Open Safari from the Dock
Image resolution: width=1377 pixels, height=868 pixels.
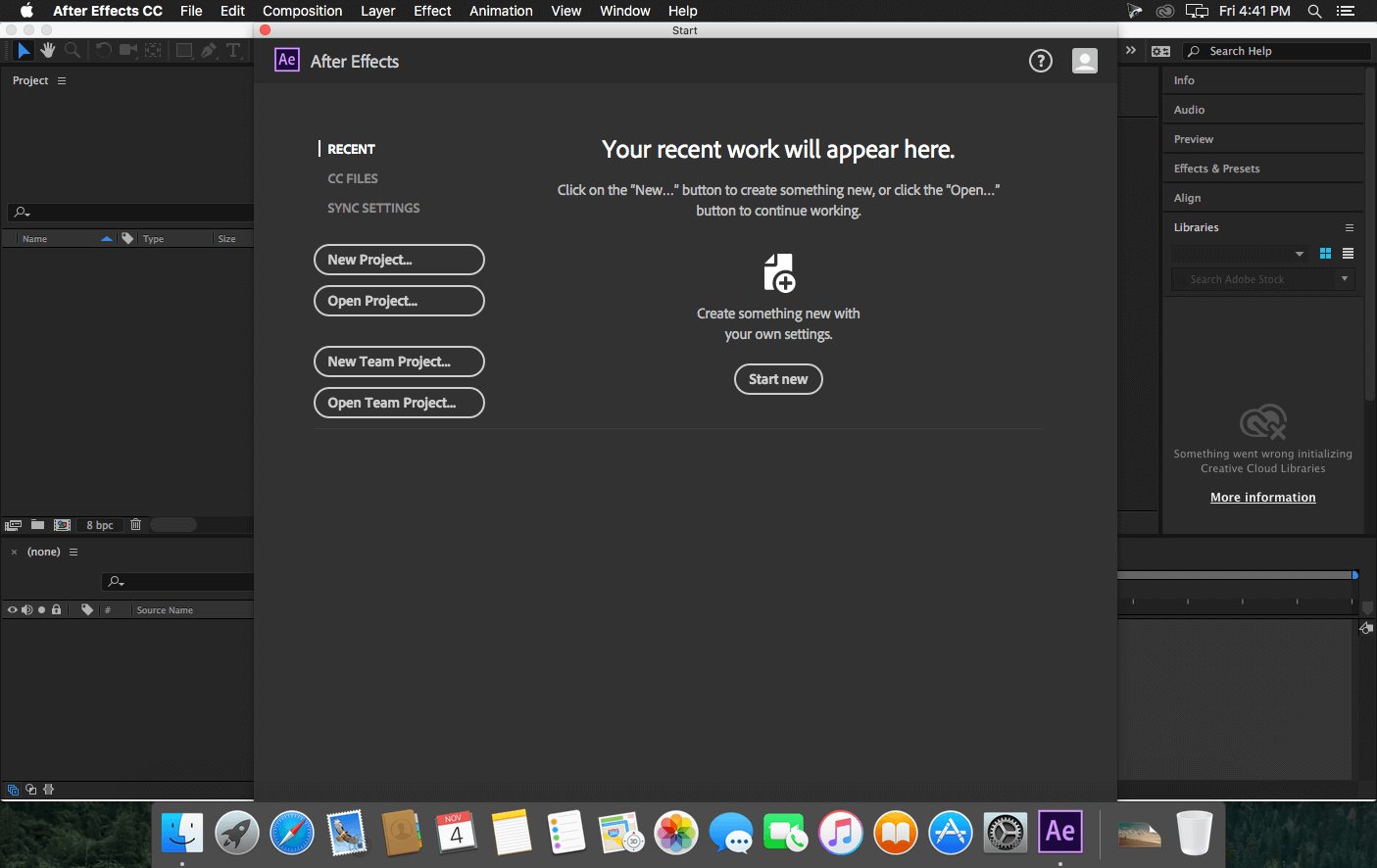pos(292,833)
